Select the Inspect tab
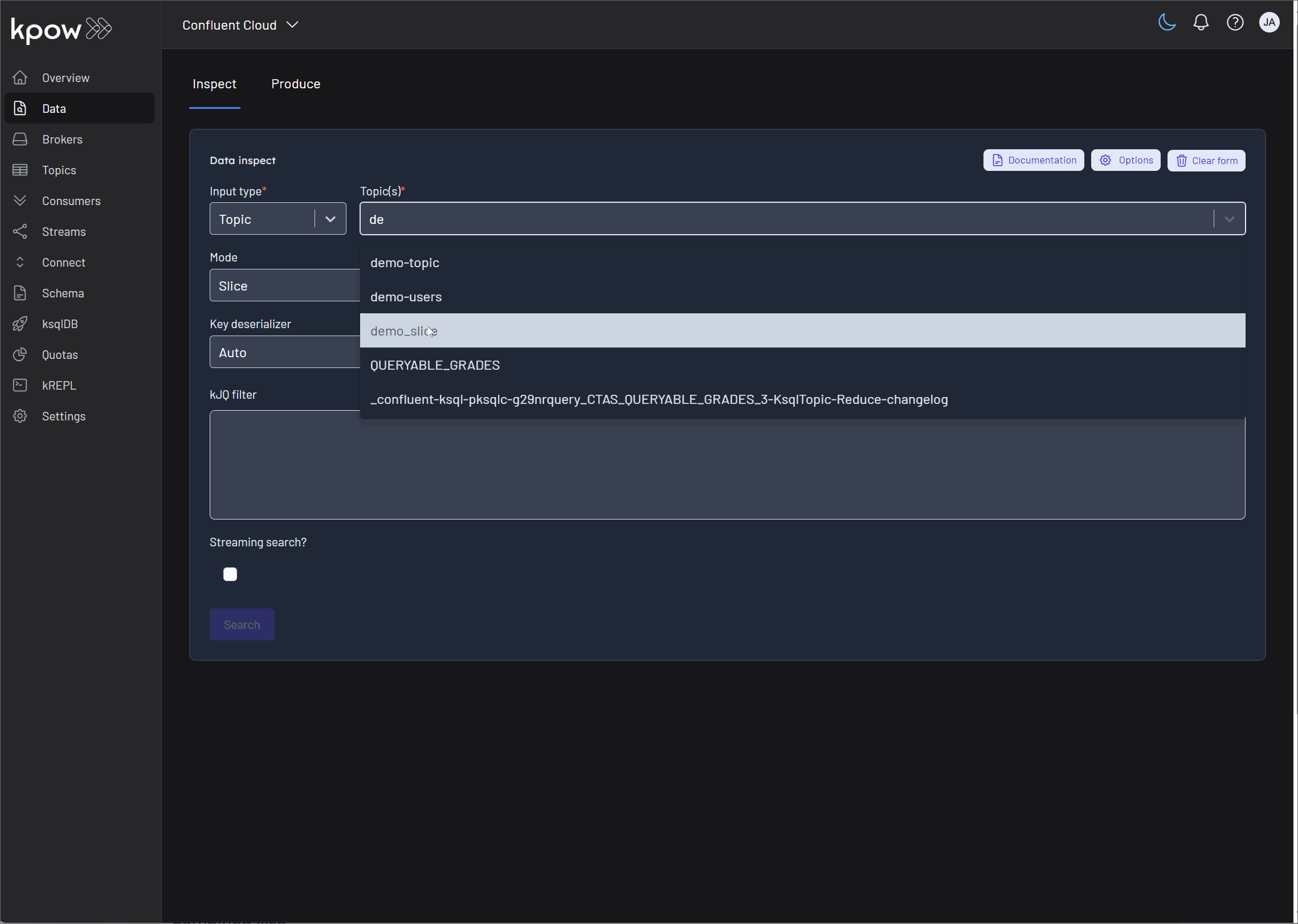 (x=214, y=84)
